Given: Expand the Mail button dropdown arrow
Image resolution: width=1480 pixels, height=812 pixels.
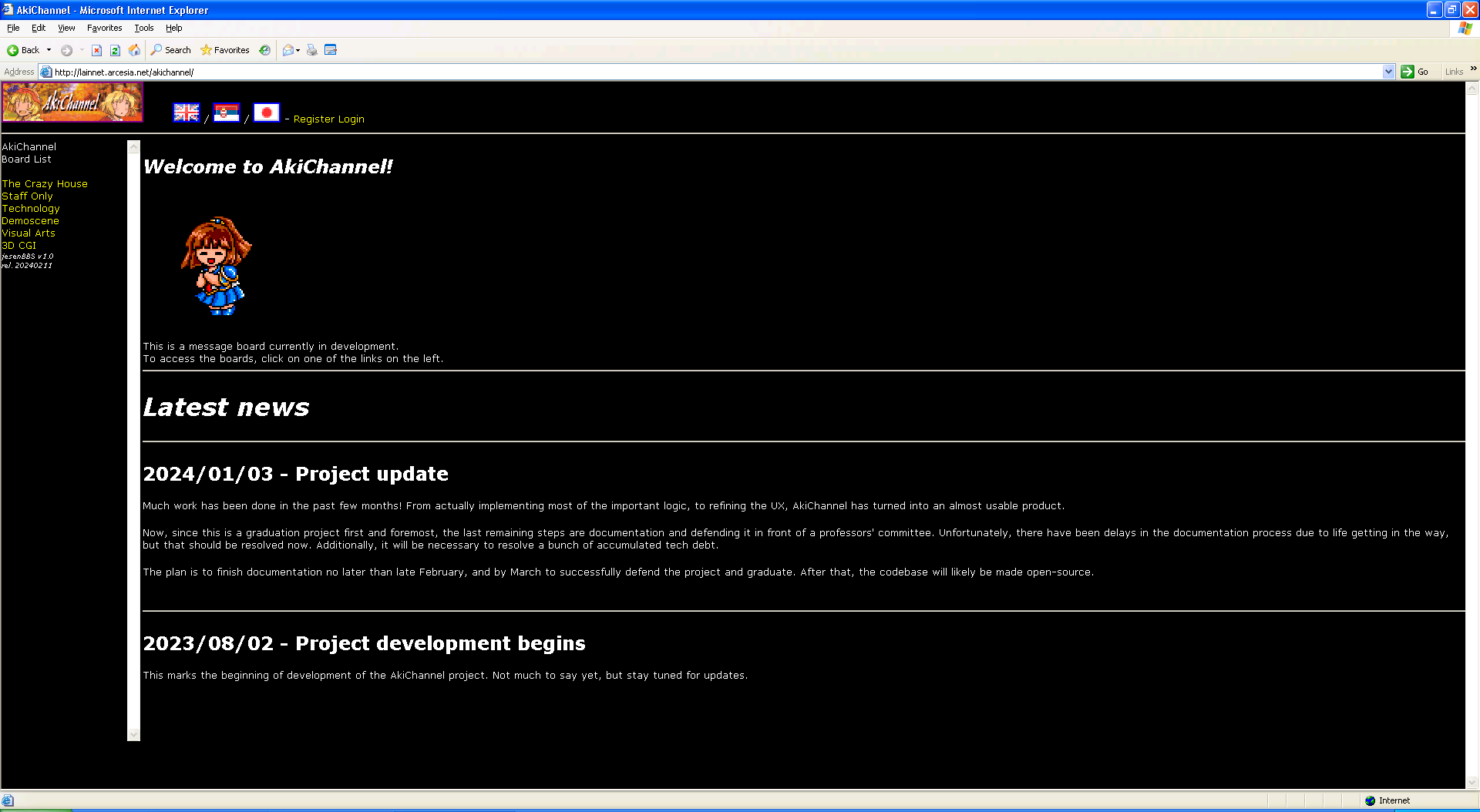Looking at the screenshot, I should [298, 50].
